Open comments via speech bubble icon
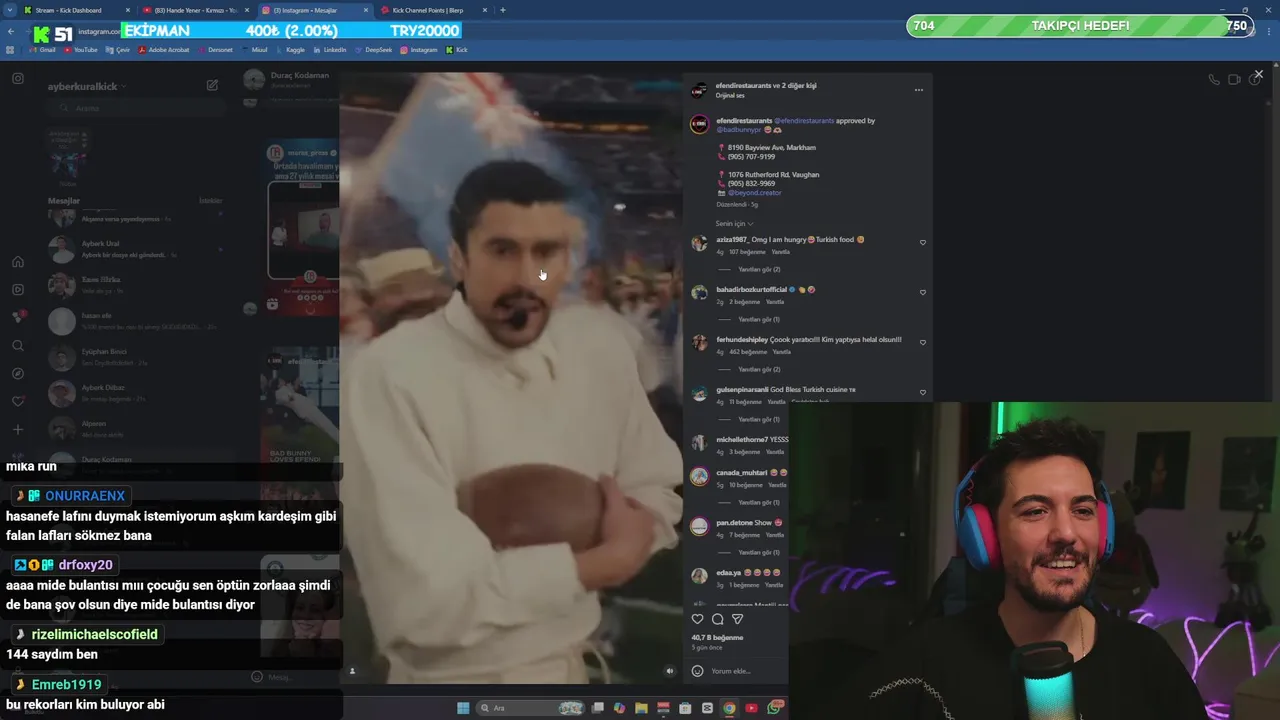The width and height of the screenshot is (1280, 720). (x=717, y=619)
